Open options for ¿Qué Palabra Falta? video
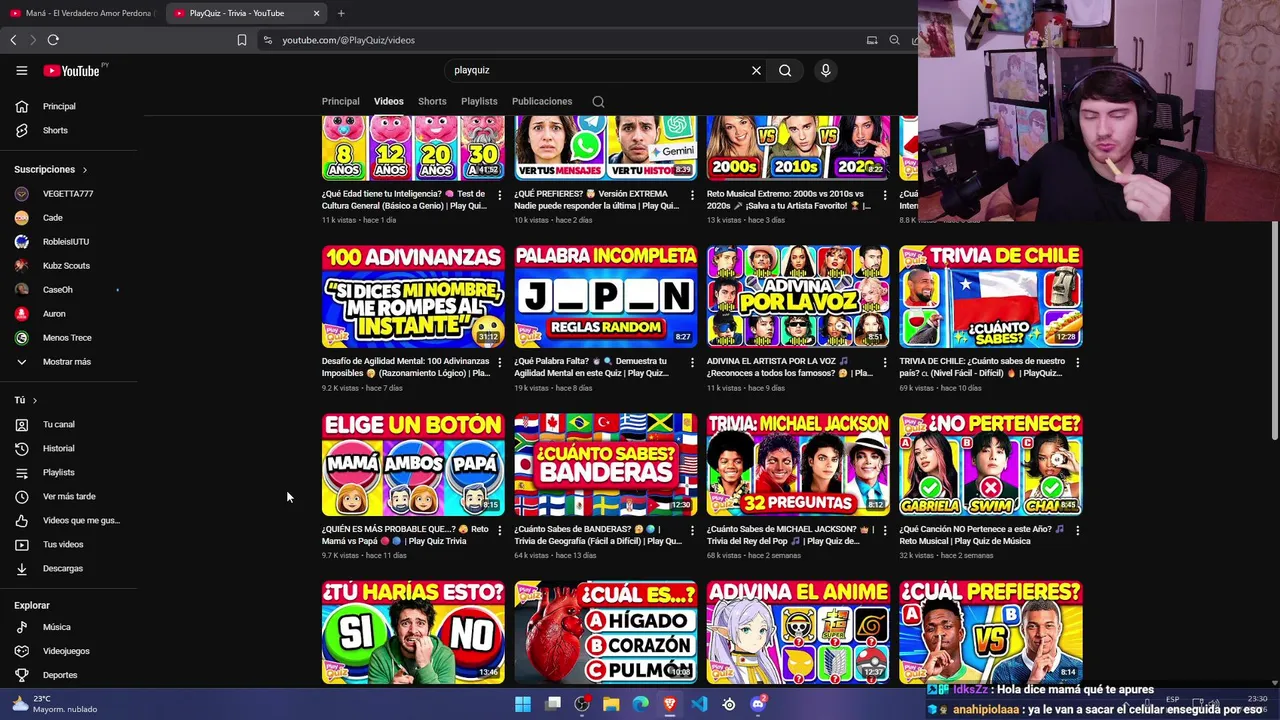The height and width of the screenshot is (720, 1280). click(692, 363)
